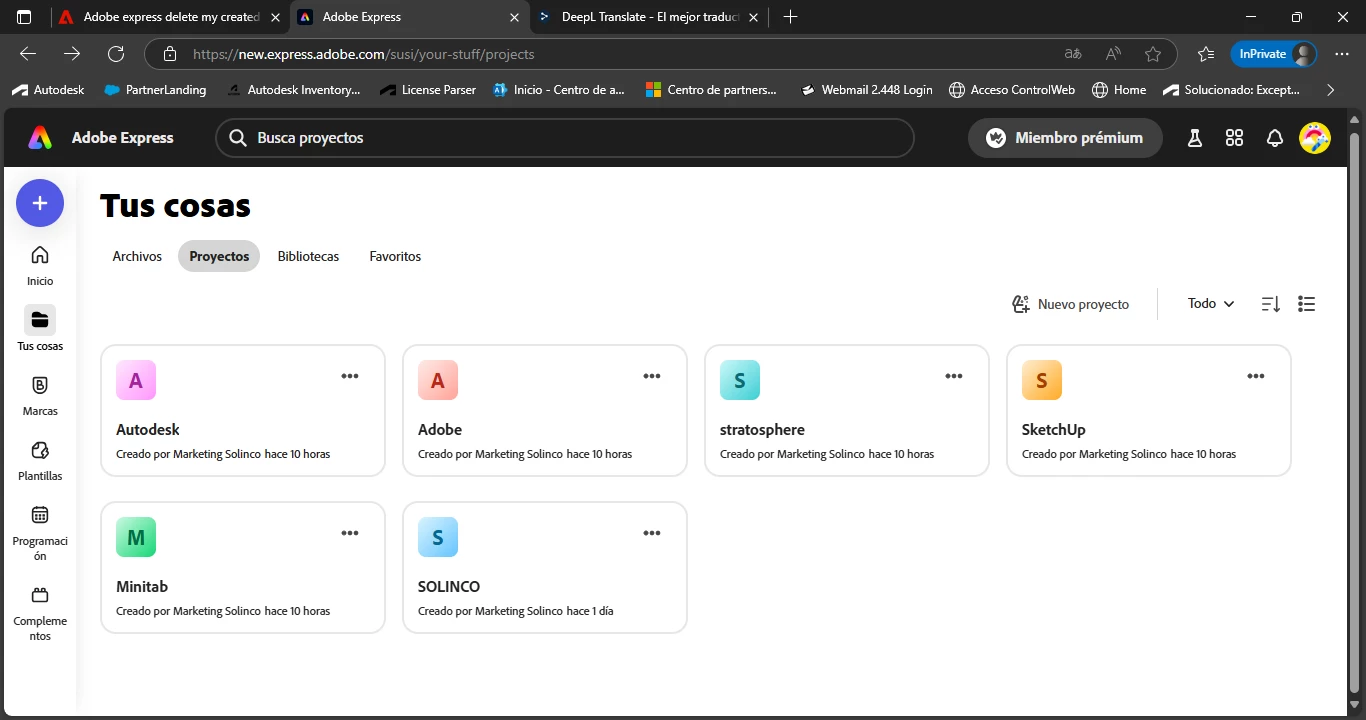This screenshot has width=1366, height=720.
Task: Click the beaker labs icon in header
Action: pyautogui.click(x=1194, y=138)
